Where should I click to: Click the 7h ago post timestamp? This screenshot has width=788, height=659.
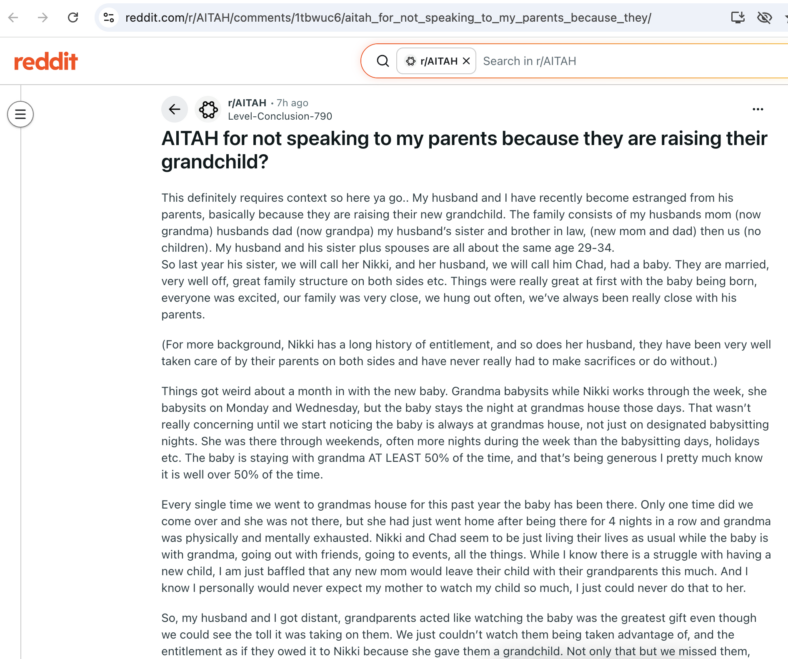pos(292,103)
